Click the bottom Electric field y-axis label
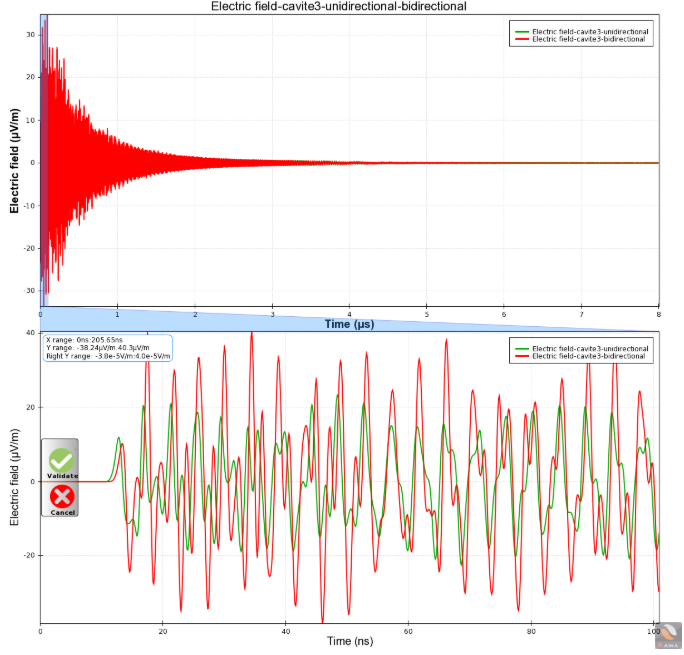Viewport: 684px width, 655px height. click(15, 478)
